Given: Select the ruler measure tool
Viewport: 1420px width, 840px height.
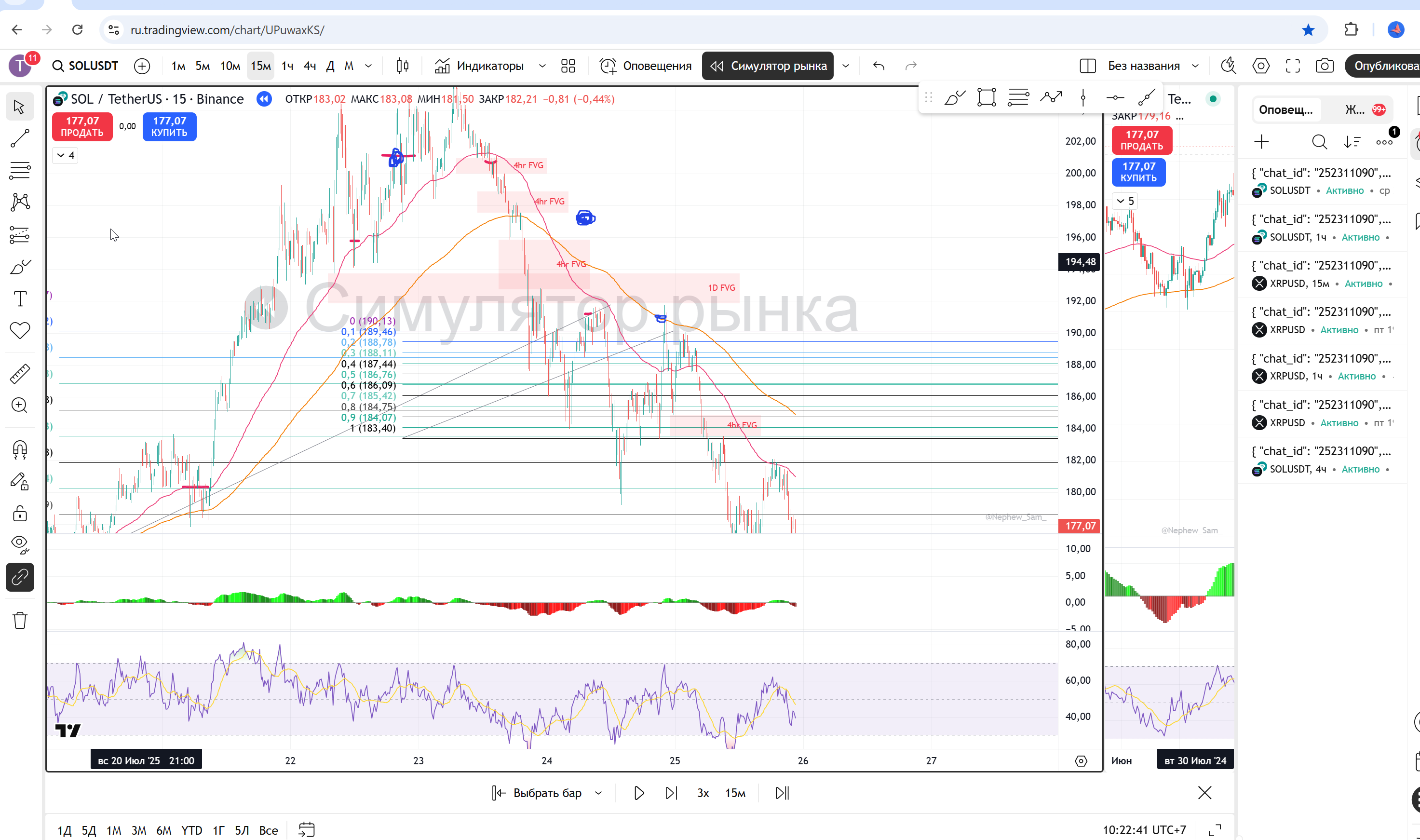Looking at the screenshot, I should (20, 374).
